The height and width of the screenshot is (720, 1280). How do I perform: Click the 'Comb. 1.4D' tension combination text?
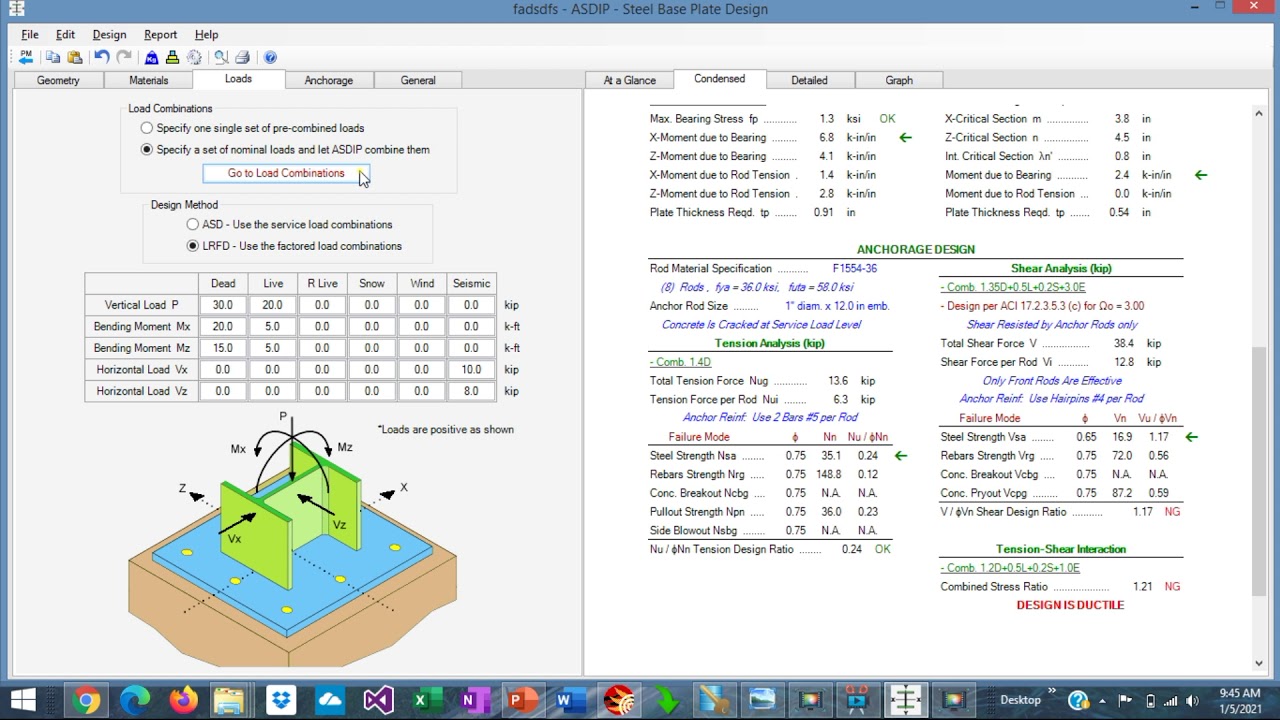pyautogui.click(x=680, y=362)
